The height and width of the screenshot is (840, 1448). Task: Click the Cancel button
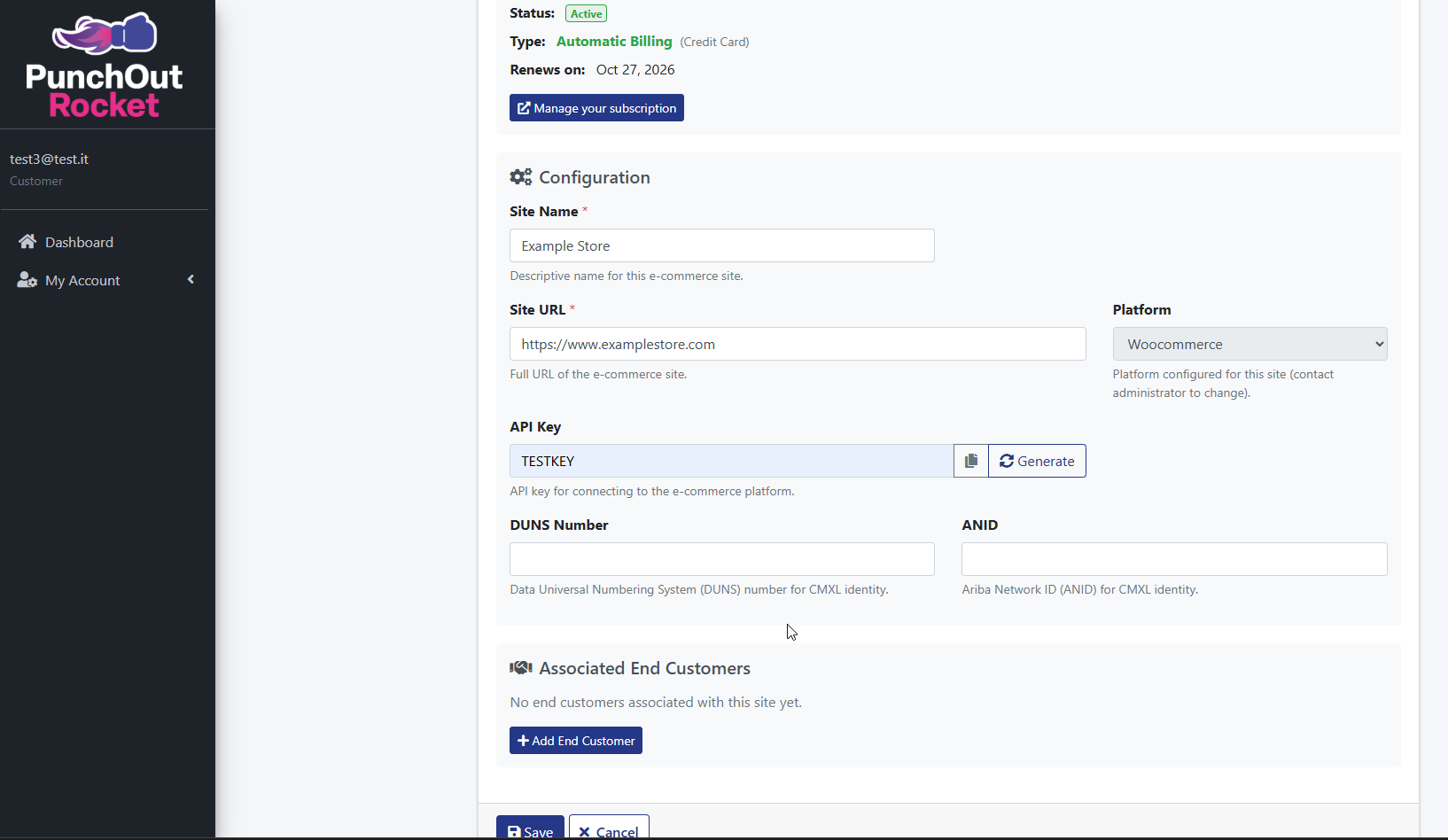(x=609, y=830)
